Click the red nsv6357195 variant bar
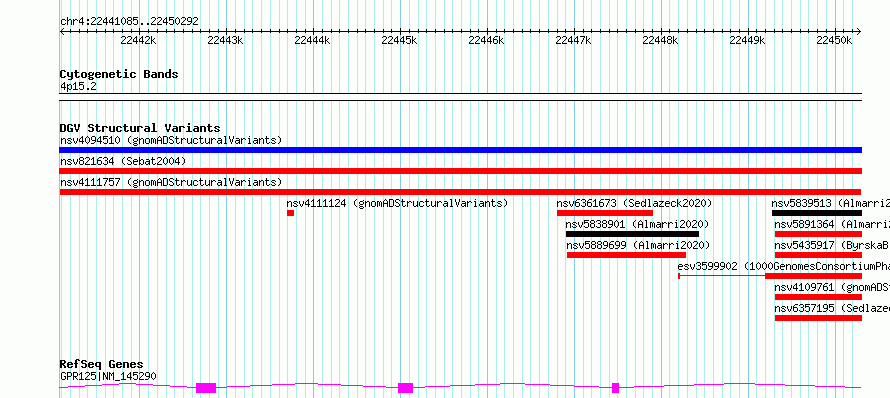 click(818, 318)
